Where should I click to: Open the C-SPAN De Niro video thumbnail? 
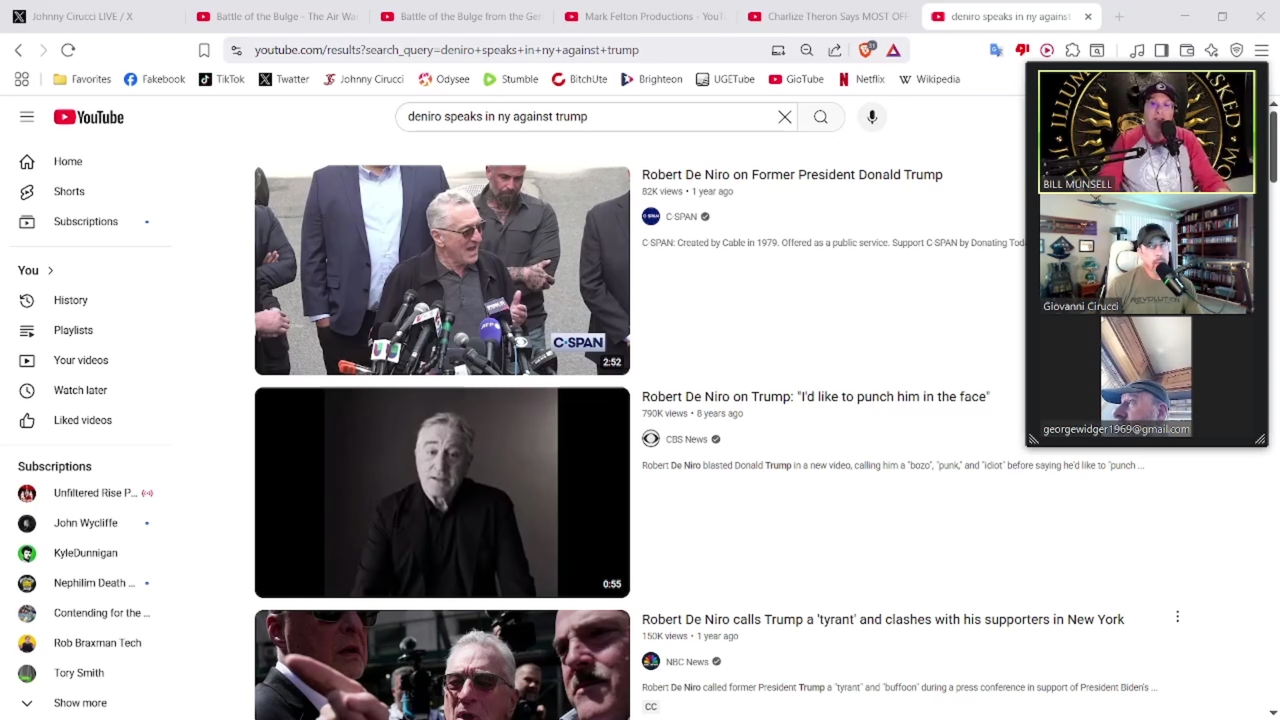tap(442, 270)
